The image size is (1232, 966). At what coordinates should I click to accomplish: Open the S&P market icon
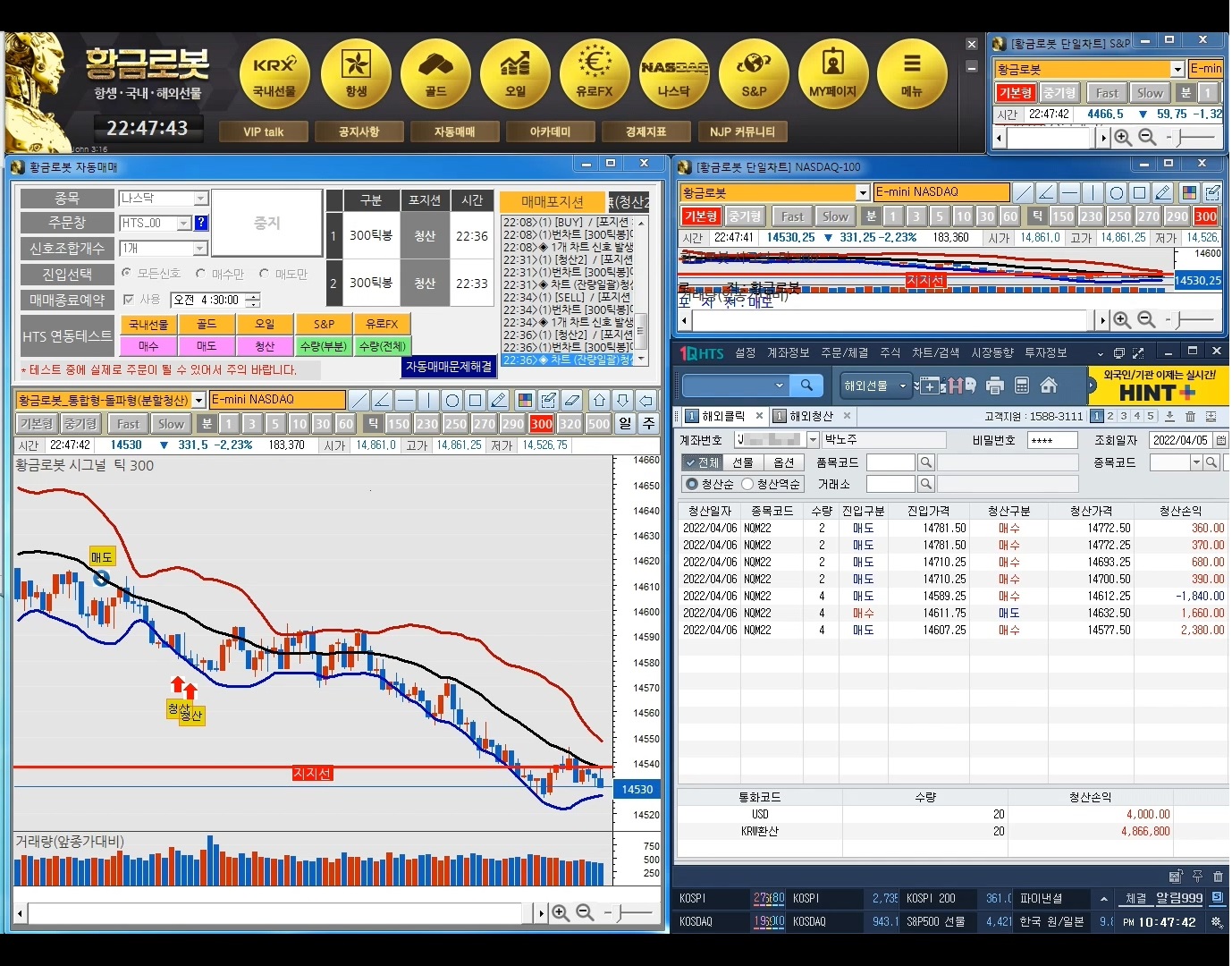(754, 73)
